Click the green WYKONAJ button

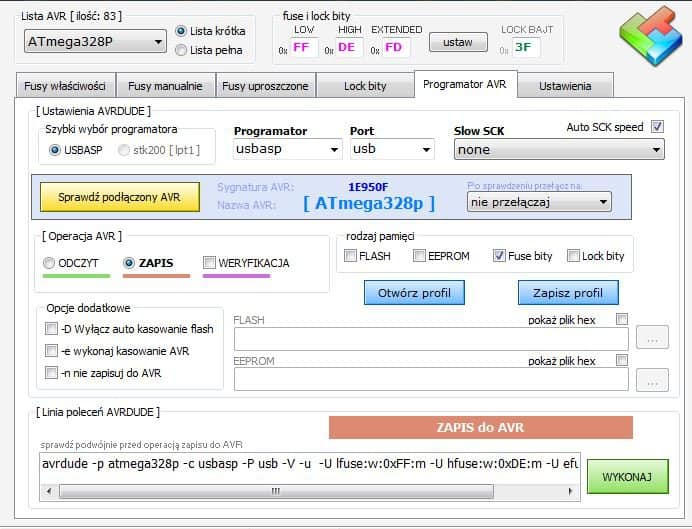628,476
